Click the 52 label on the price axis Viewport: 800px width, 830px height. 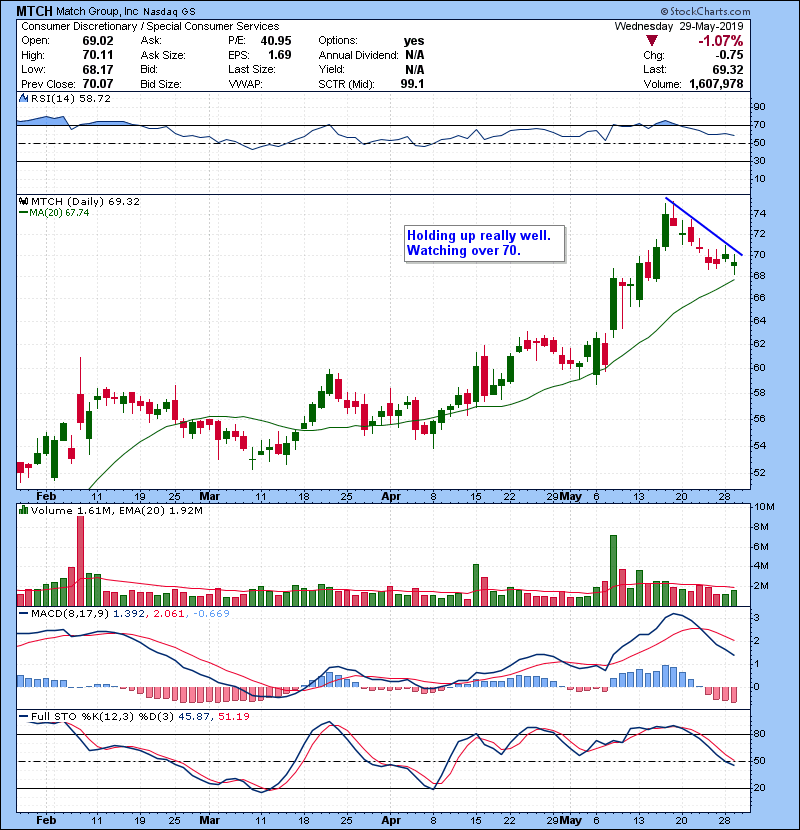[x=759, y=473]
